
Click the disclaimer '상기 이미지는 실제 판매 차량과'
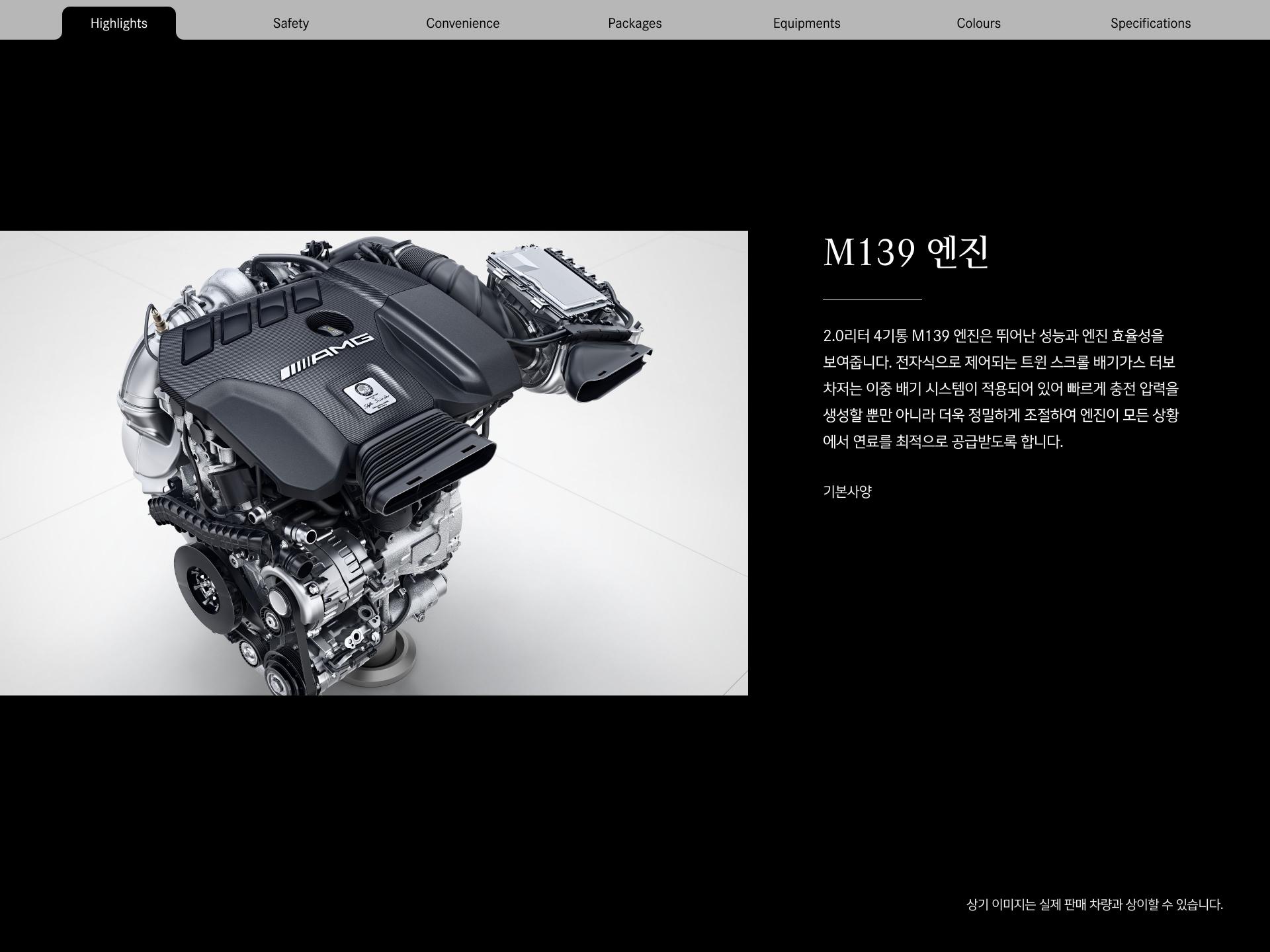[1095, 904]
